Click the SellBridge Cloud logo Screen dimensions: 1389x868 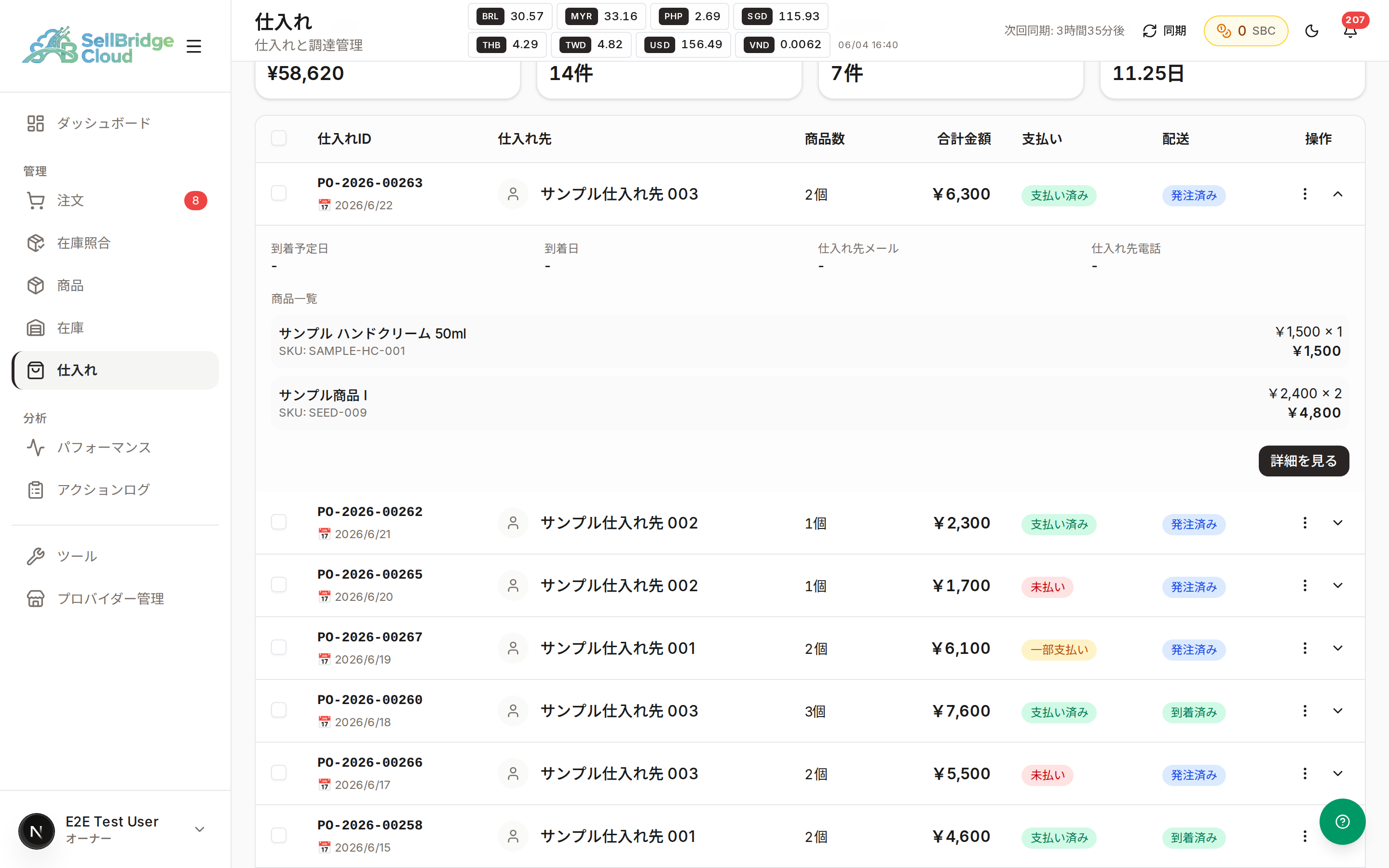[97, 45]
